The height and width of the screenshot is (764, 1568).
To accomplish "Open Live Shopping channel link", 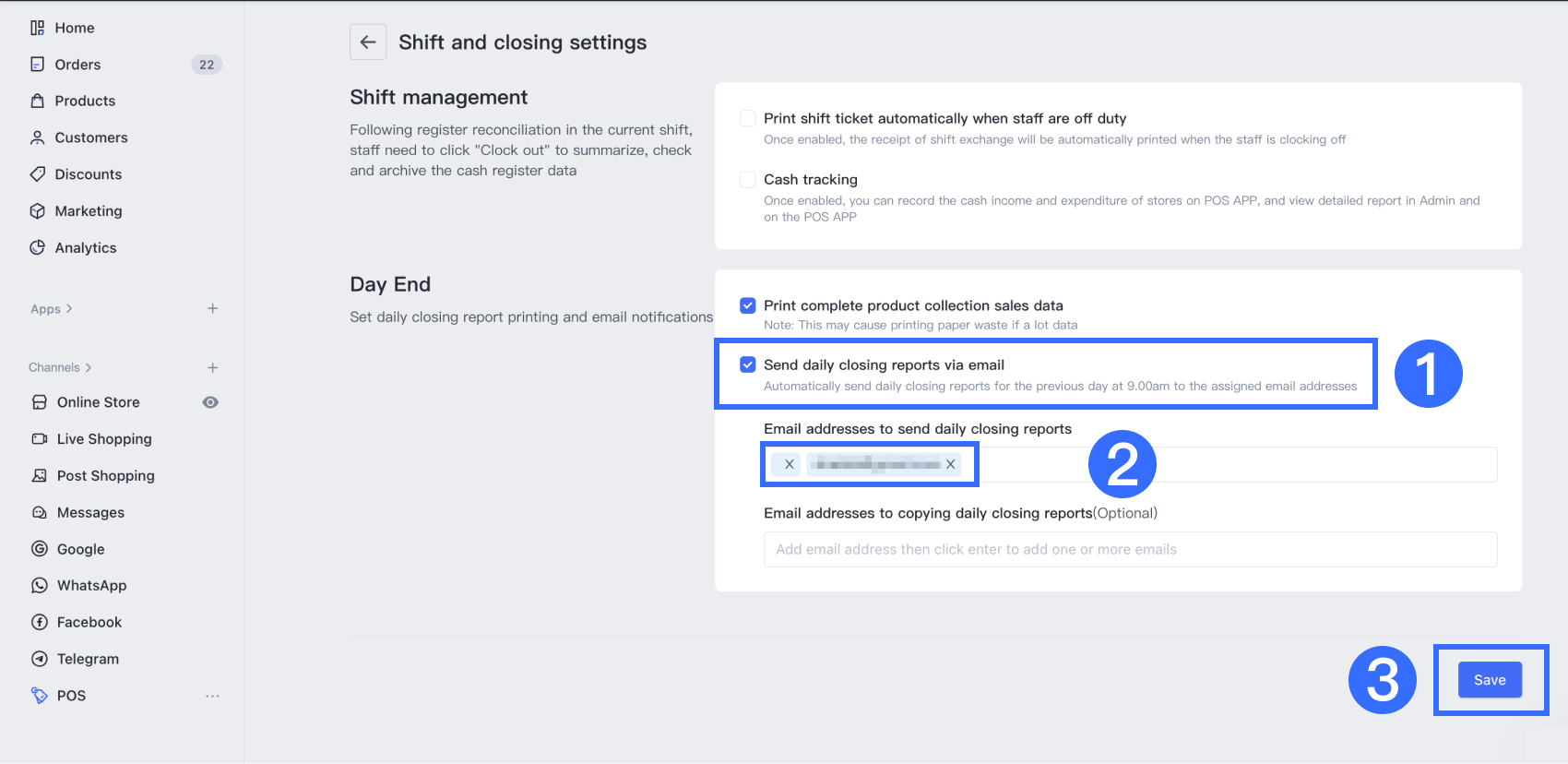I will [x=104, y=439].
